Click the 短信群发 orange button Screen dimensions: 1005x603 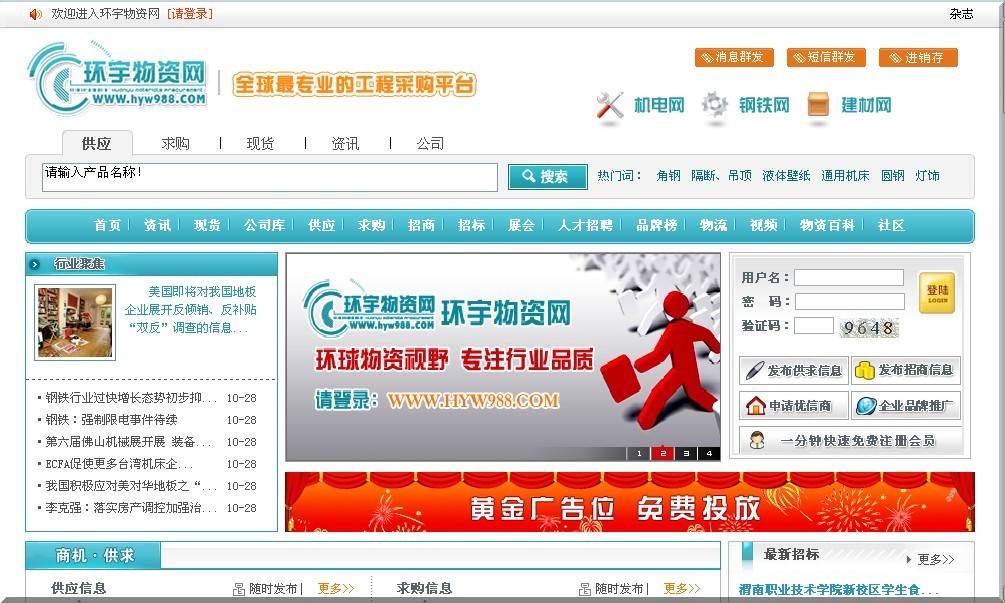coord(826,57)
